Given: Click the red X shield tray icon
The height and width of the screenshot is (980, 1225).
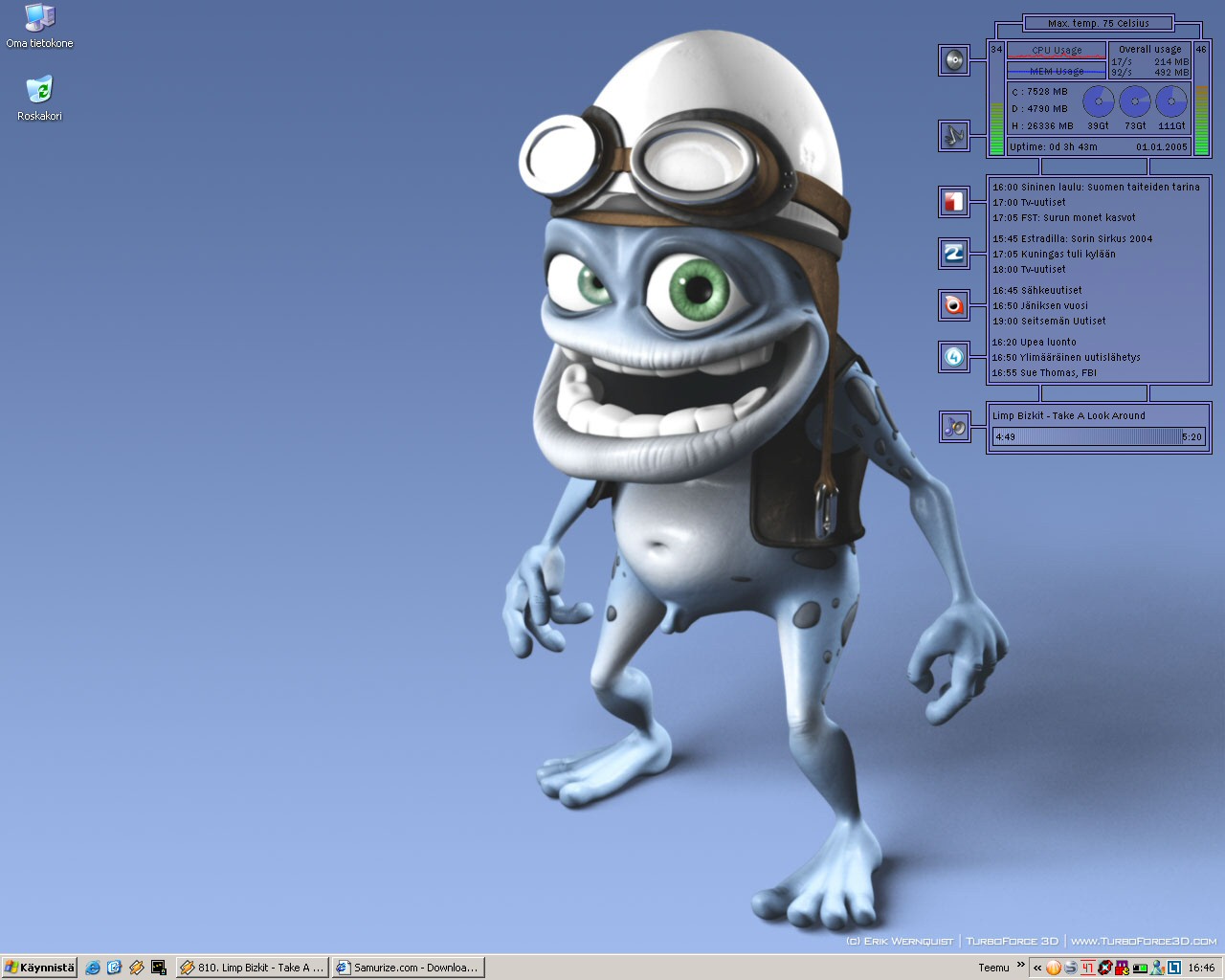Looking at the screenshot, I should pos(1105,968).
